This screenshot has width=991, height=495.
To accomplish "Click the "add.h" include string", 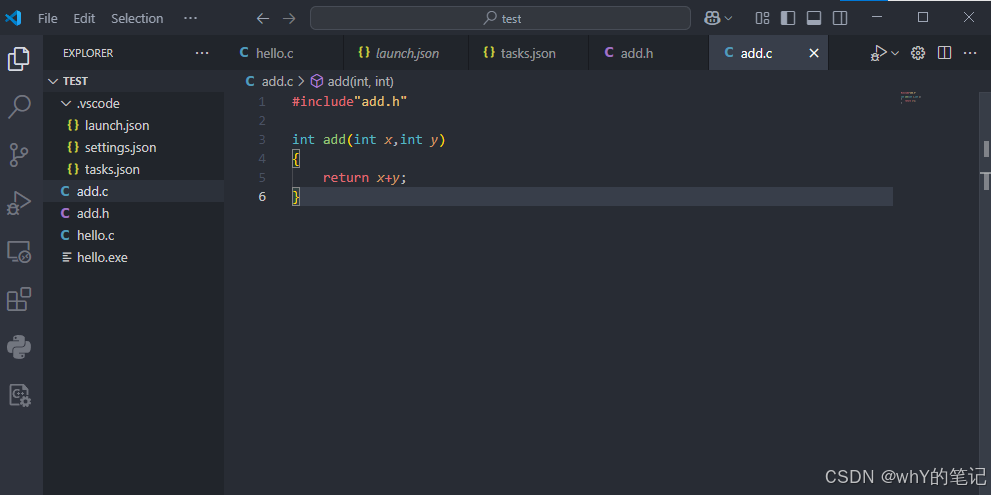I will pyautogui.click(x=380, y=101).
